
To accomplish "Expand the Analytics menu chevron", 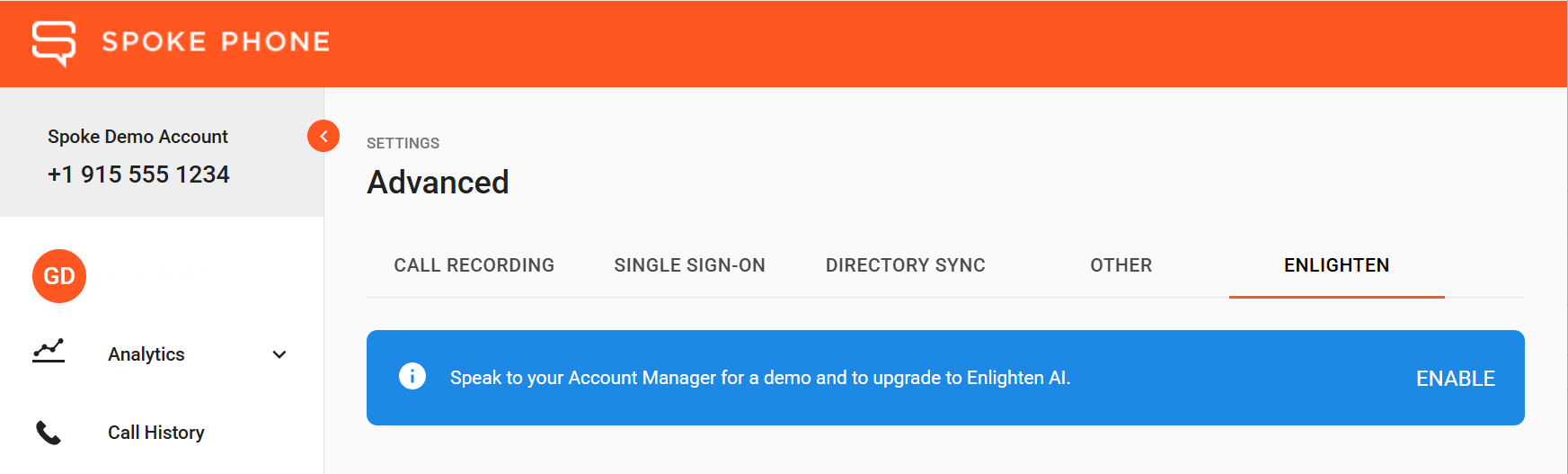I will 279,354.
